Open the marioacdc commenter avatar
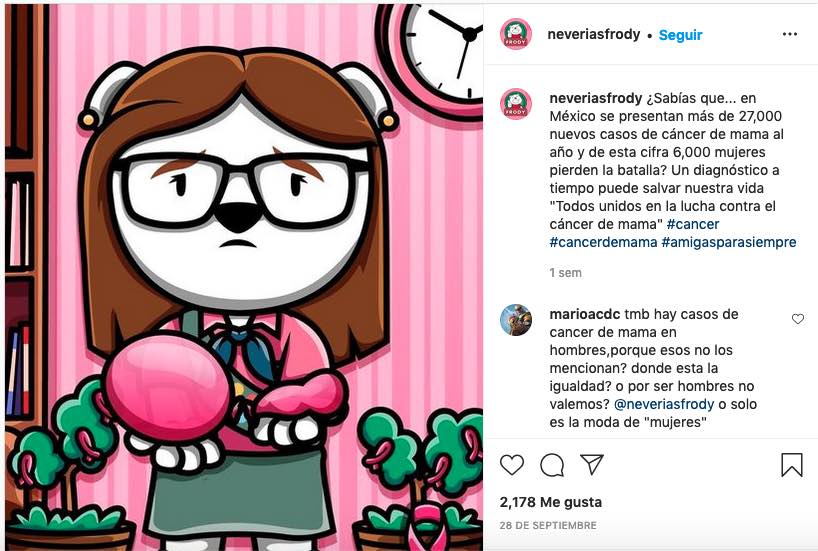Viewport: 818px width, 551px height. click(x=516, y=320)
